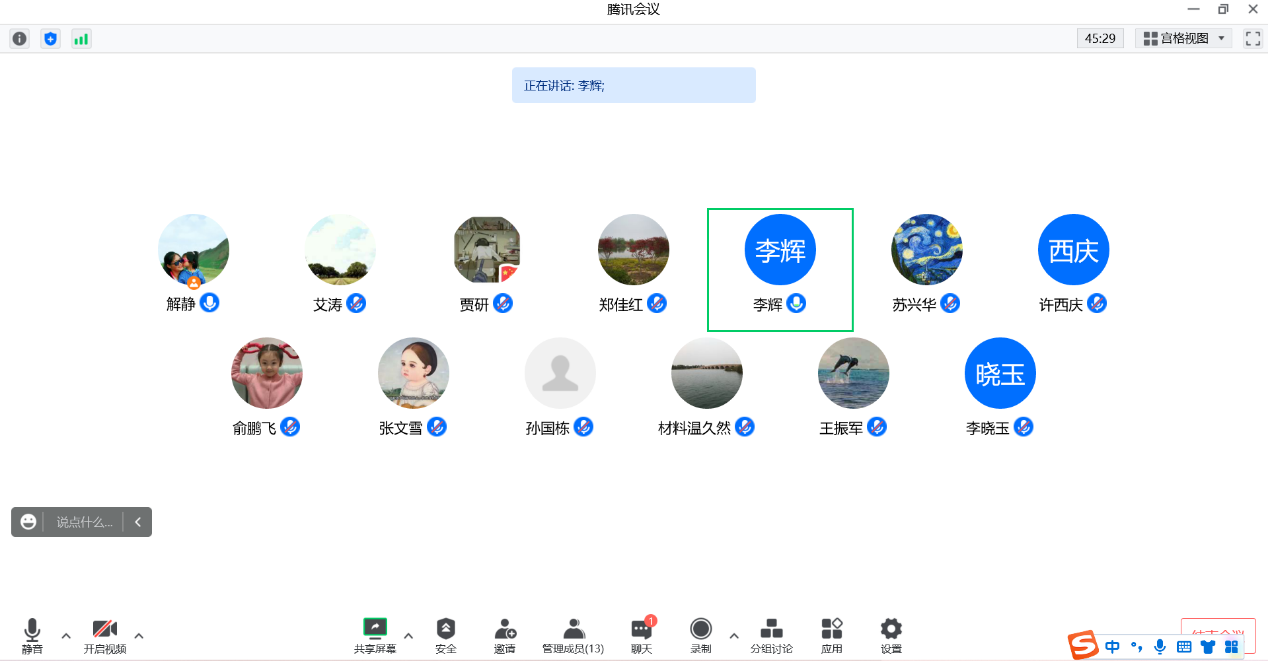The image size is (1268, 661).
Task: Start recording (录制) the meeting
Action: point(701,634)
